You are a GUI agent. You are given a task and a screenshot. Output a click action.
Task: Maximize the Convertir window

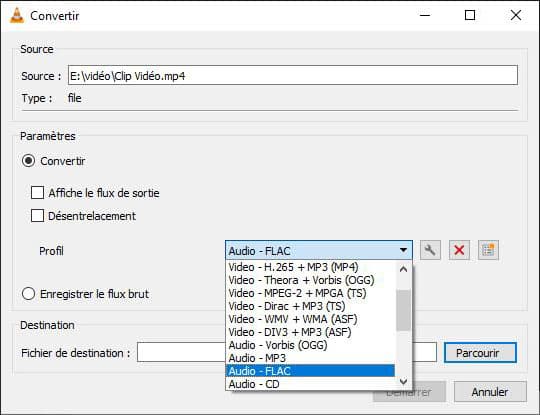click(470, 15)
